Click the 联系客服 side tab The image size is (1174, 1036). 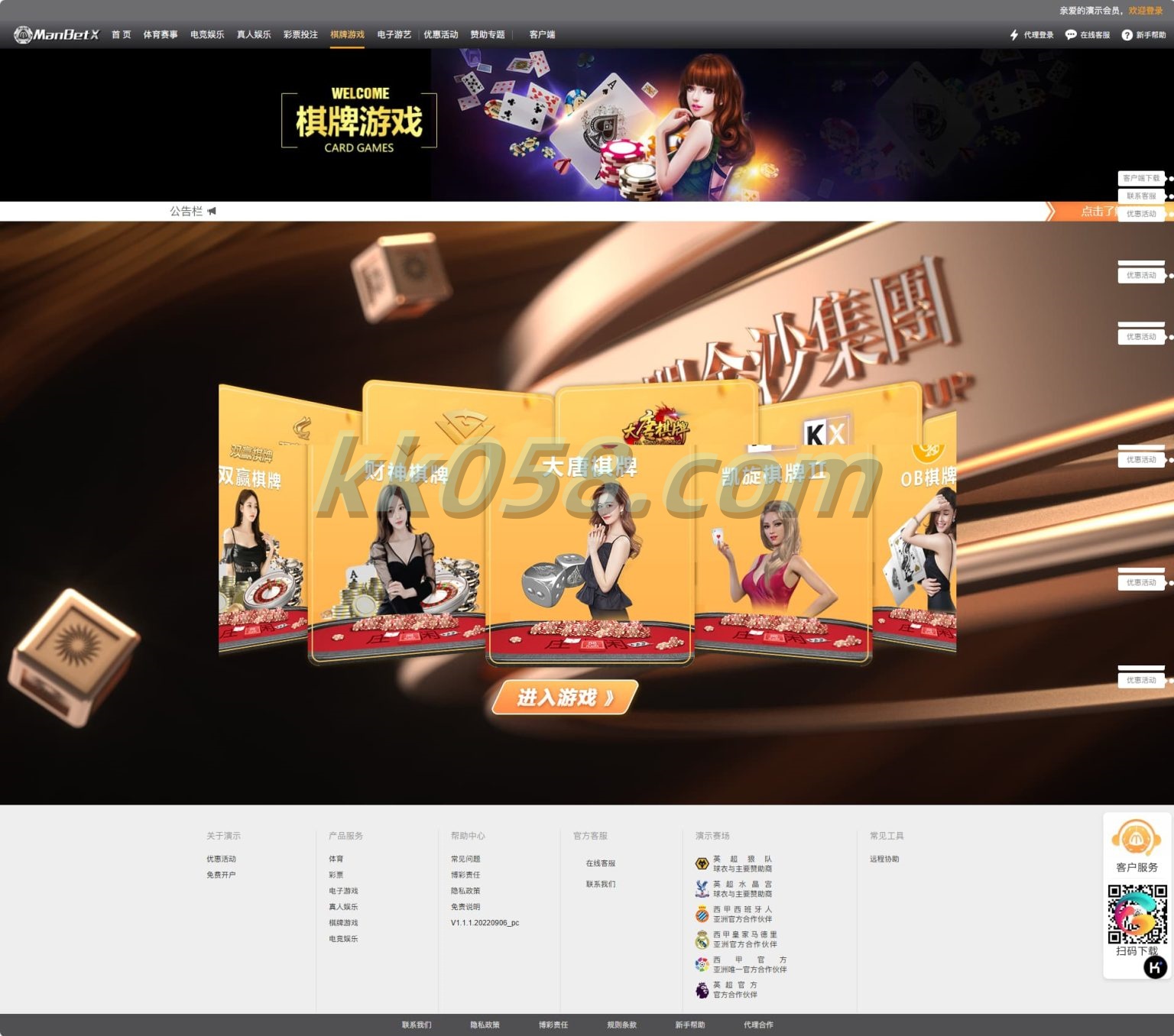tap(1141, 196)
